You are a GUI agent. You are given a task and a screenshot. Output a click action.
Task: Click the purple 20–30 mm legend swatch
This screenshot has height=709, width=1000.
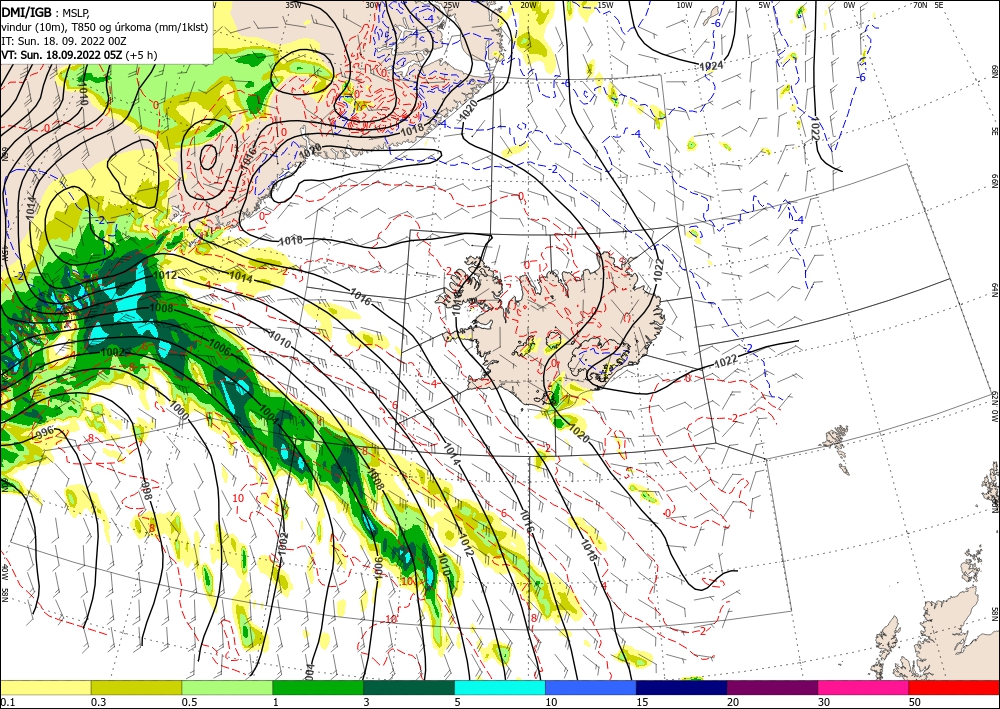[772, 687]
